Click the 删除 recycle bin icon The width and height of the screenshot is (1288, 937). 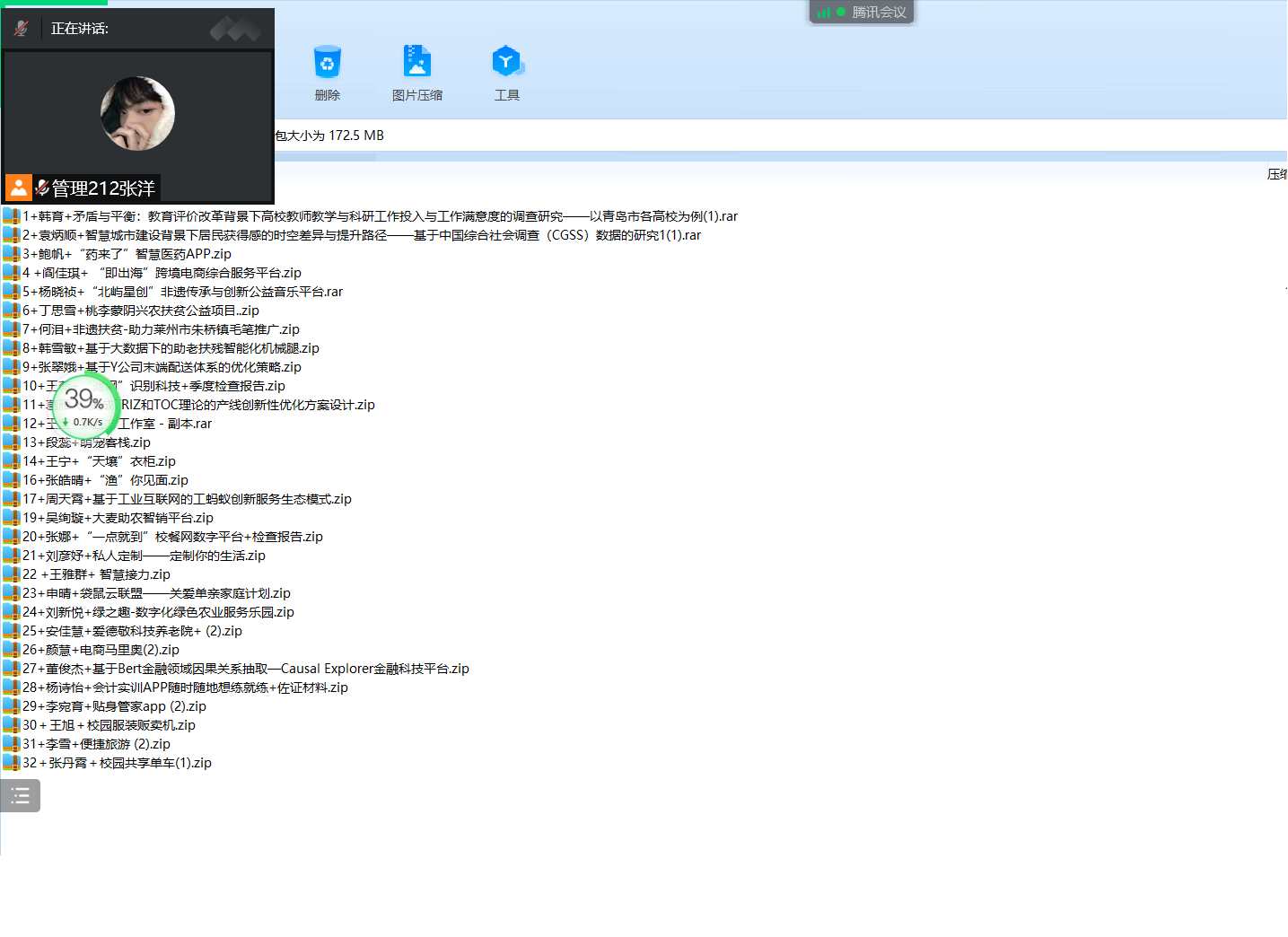327,63
